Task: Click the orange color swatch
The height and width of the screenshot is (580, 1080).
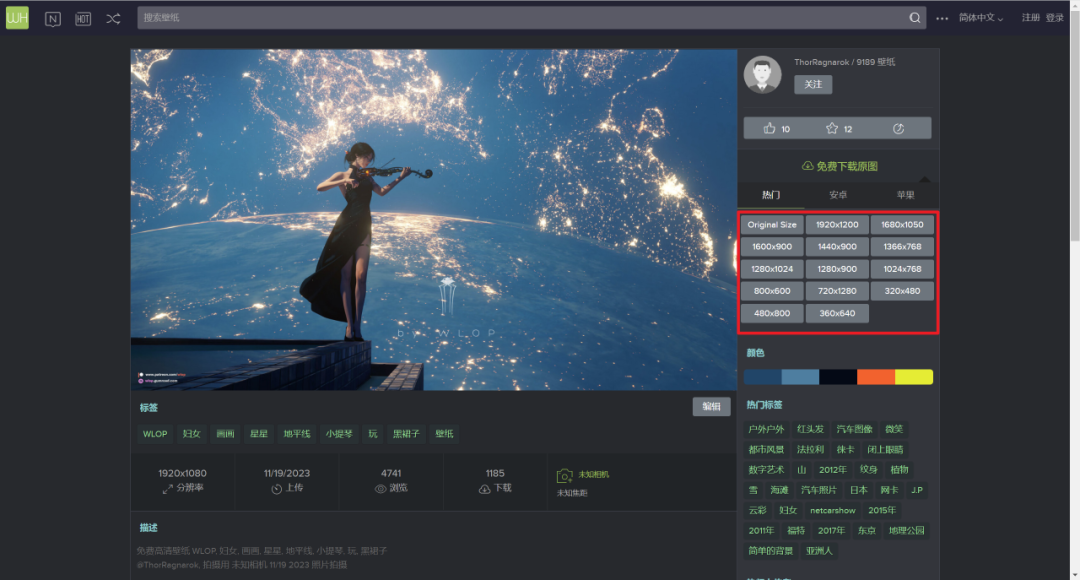Action: point(876,377)
